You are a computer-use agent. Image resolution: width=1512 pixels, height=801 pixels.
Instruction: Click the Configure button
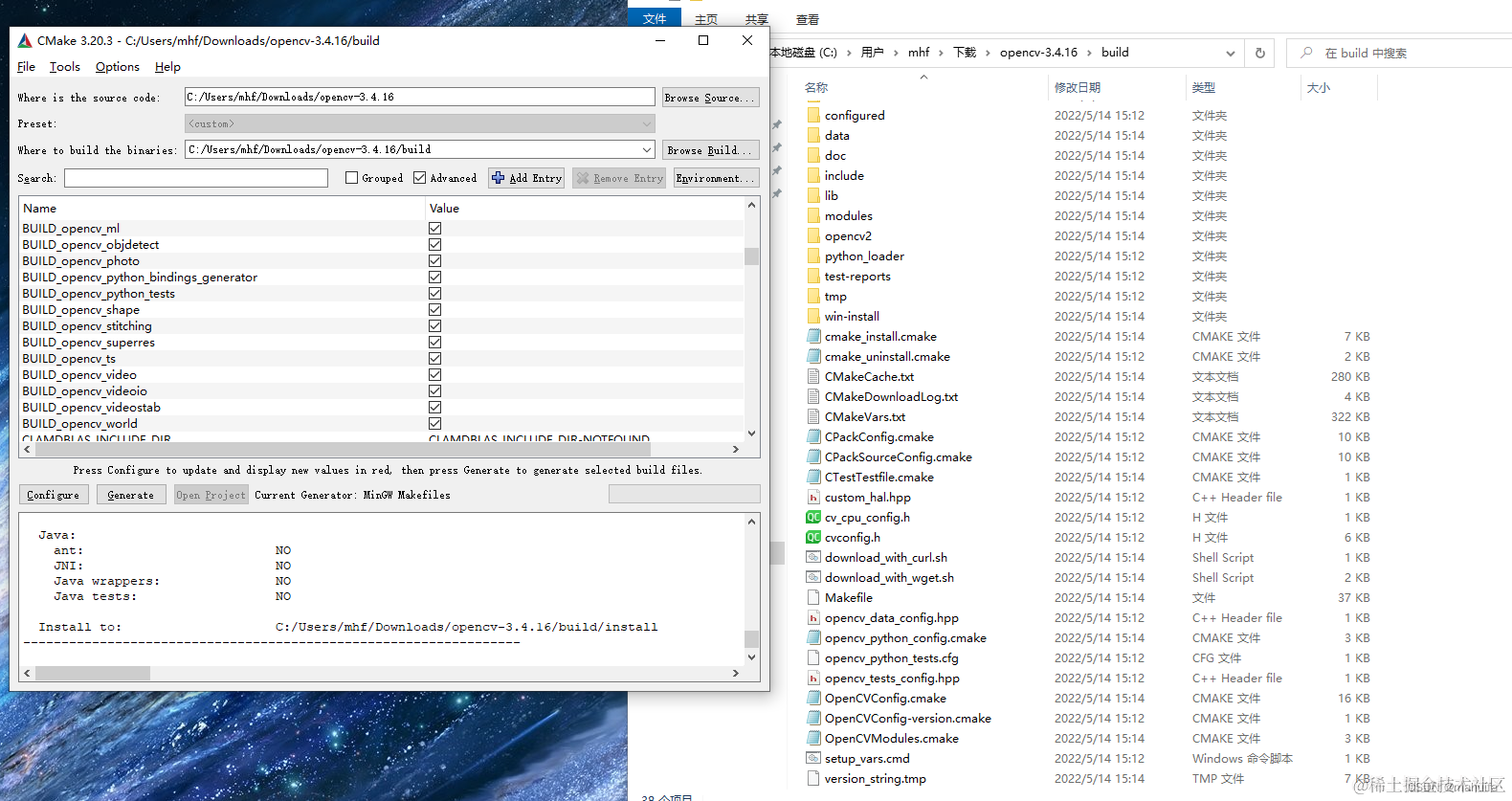54,495
